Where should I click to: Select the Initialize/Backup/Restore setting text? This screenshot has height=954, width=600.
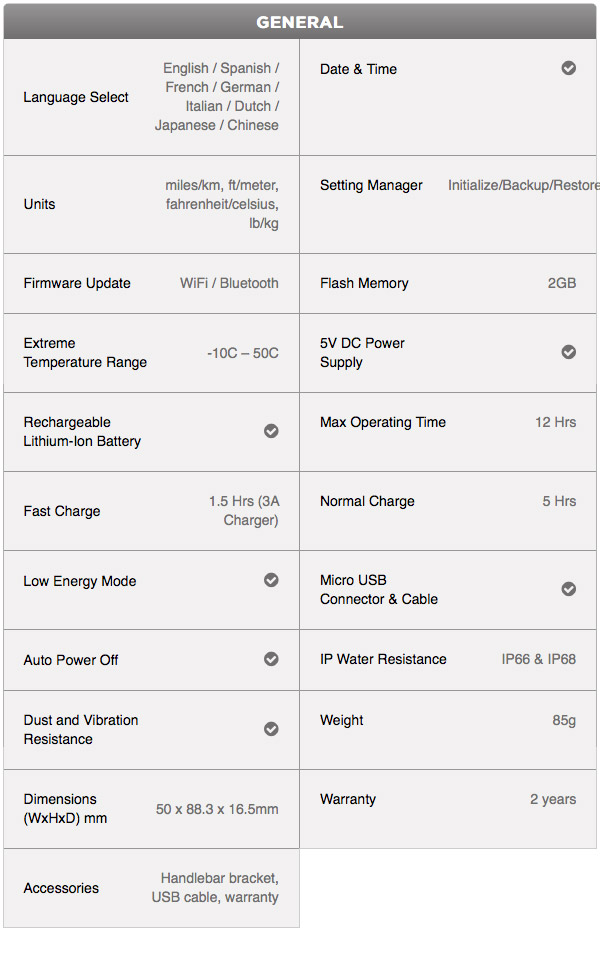tap(524, 185)
